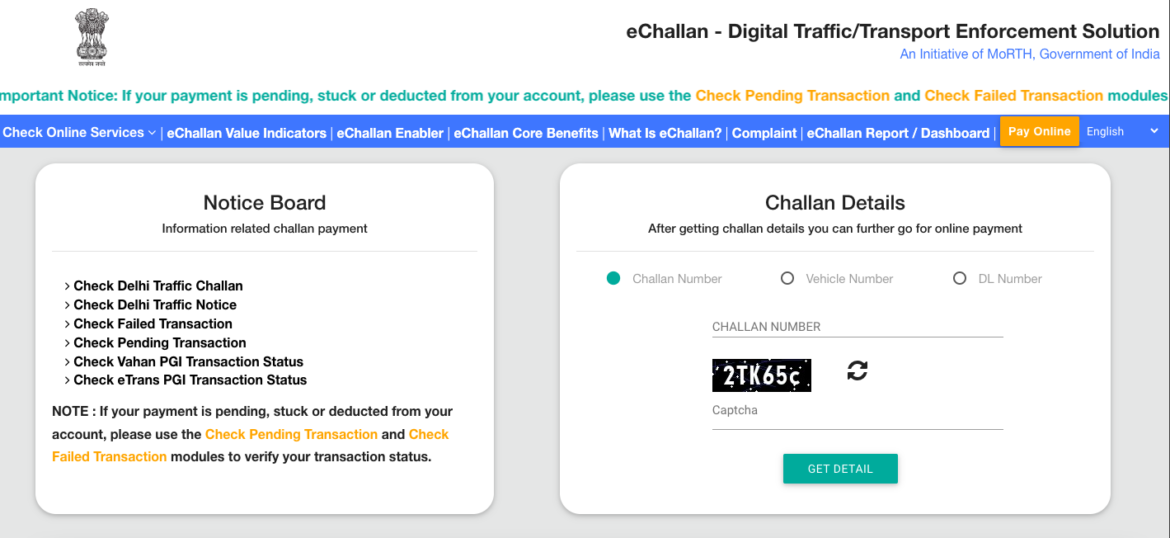Image resolution: width=1170 pixels, height=538 pixels.
Task: Select the Vehicle Number radio option
Action: click(787, 278)
